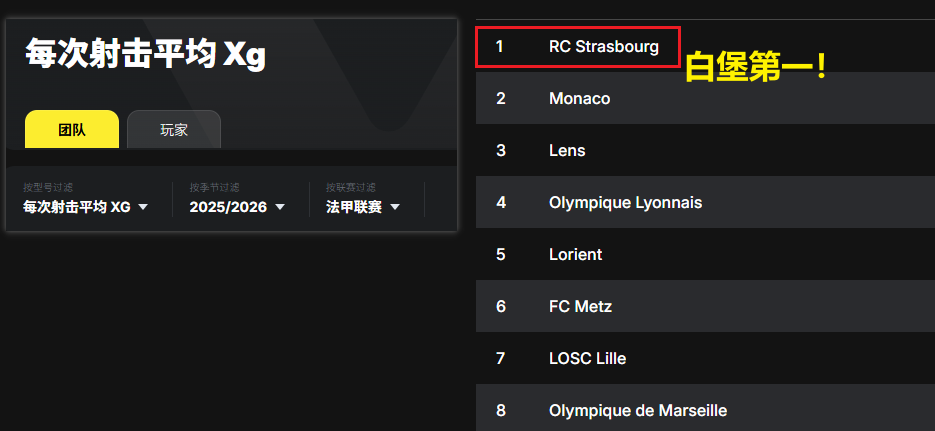
Task: Expand the 2025/2026 season filter
Action: (229, 207)
